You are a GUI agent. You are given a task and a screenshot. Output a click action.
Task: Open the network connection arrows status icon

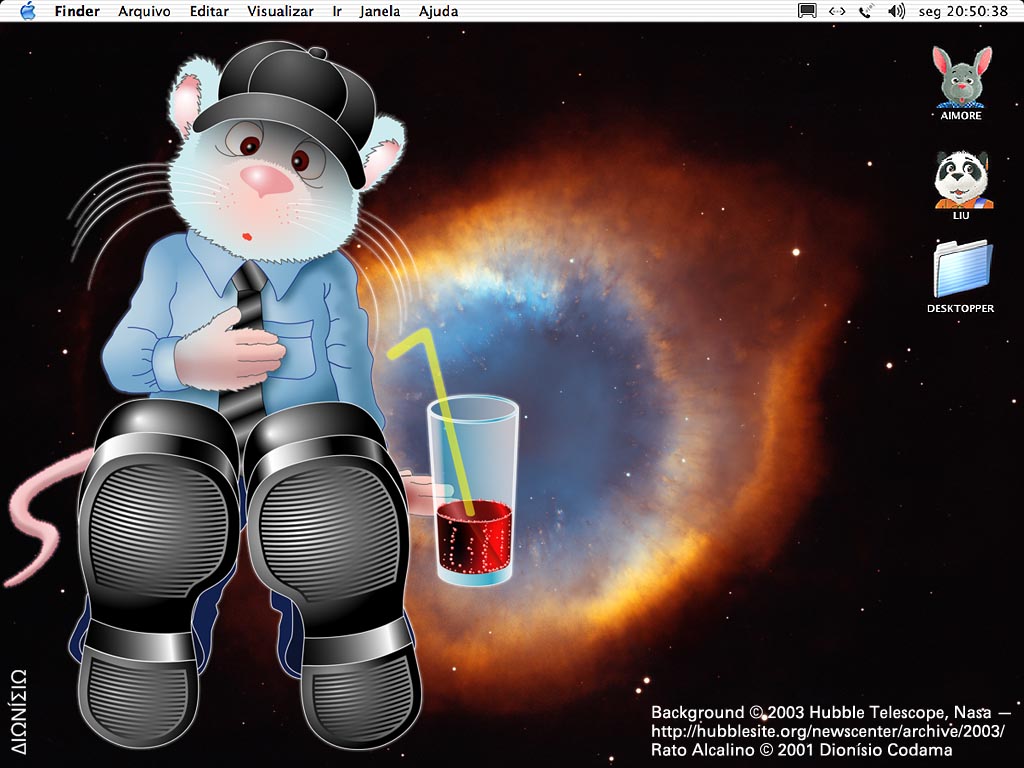[837, 11]
